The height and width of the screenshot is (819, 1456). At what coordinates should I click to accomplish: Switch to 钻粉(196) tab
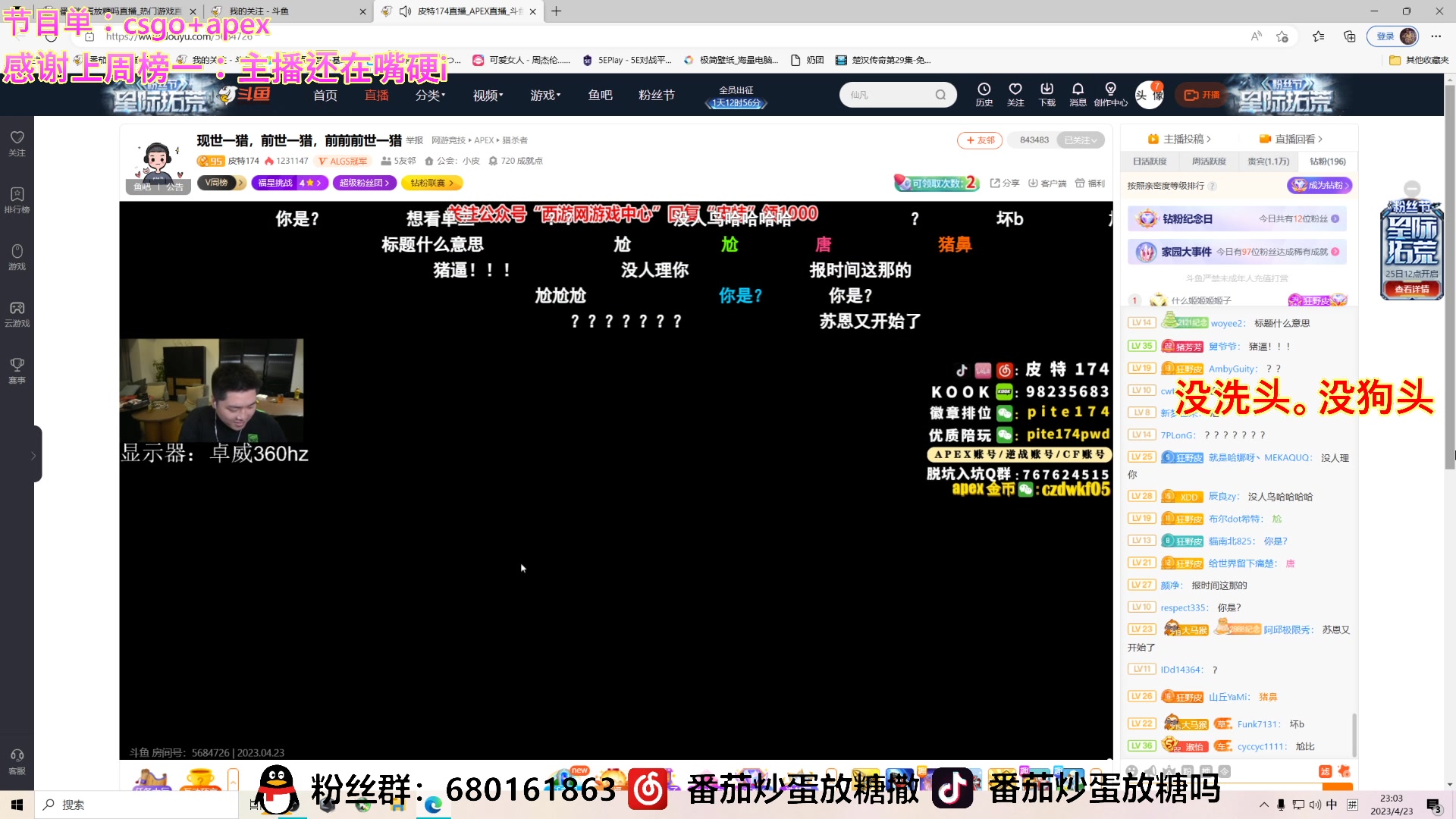[x=1327, y=162]
